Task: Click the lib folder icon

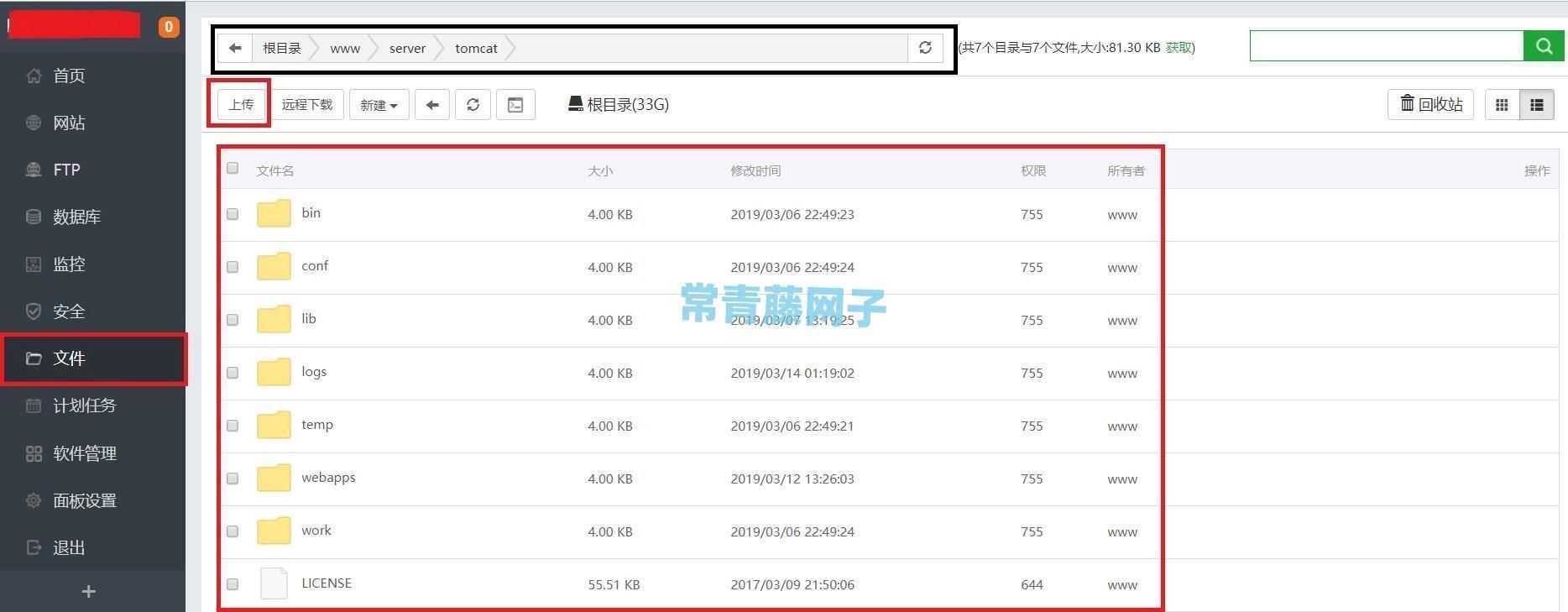Action: click(x=274, y=319)
